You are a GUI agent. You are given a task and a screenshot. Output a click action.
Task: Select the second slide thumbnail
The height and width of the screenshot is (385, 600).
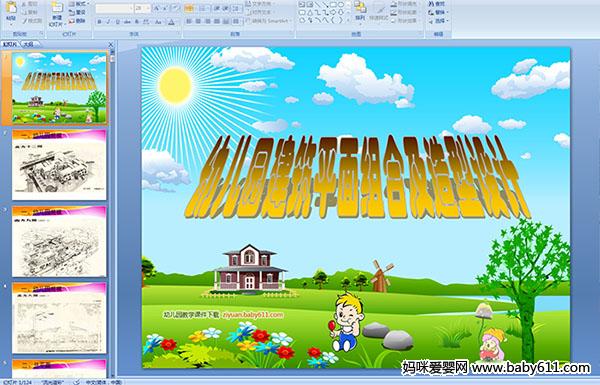[x=59, y=165]
